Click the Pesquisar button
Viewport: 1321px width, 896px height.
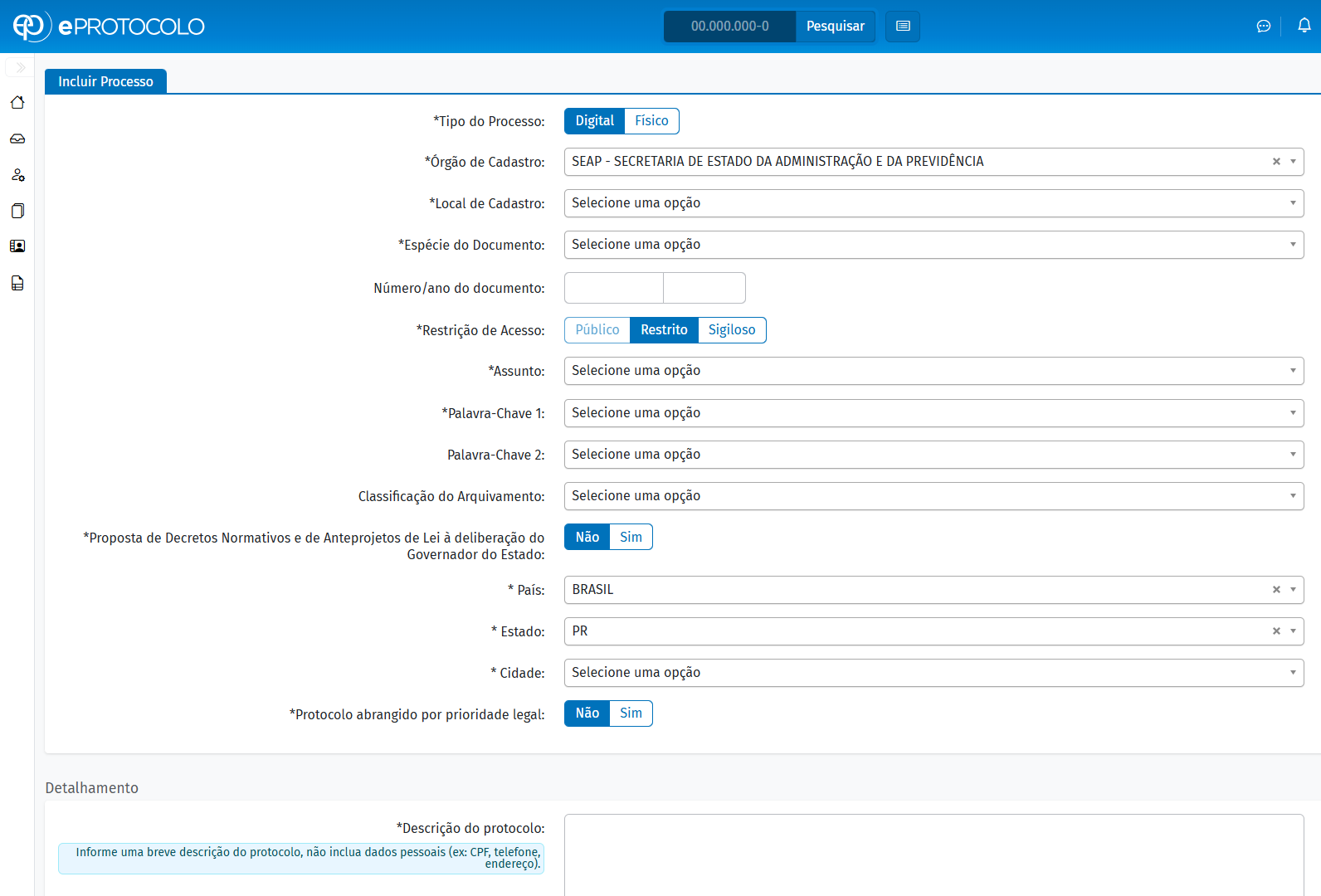coord(835,27)
